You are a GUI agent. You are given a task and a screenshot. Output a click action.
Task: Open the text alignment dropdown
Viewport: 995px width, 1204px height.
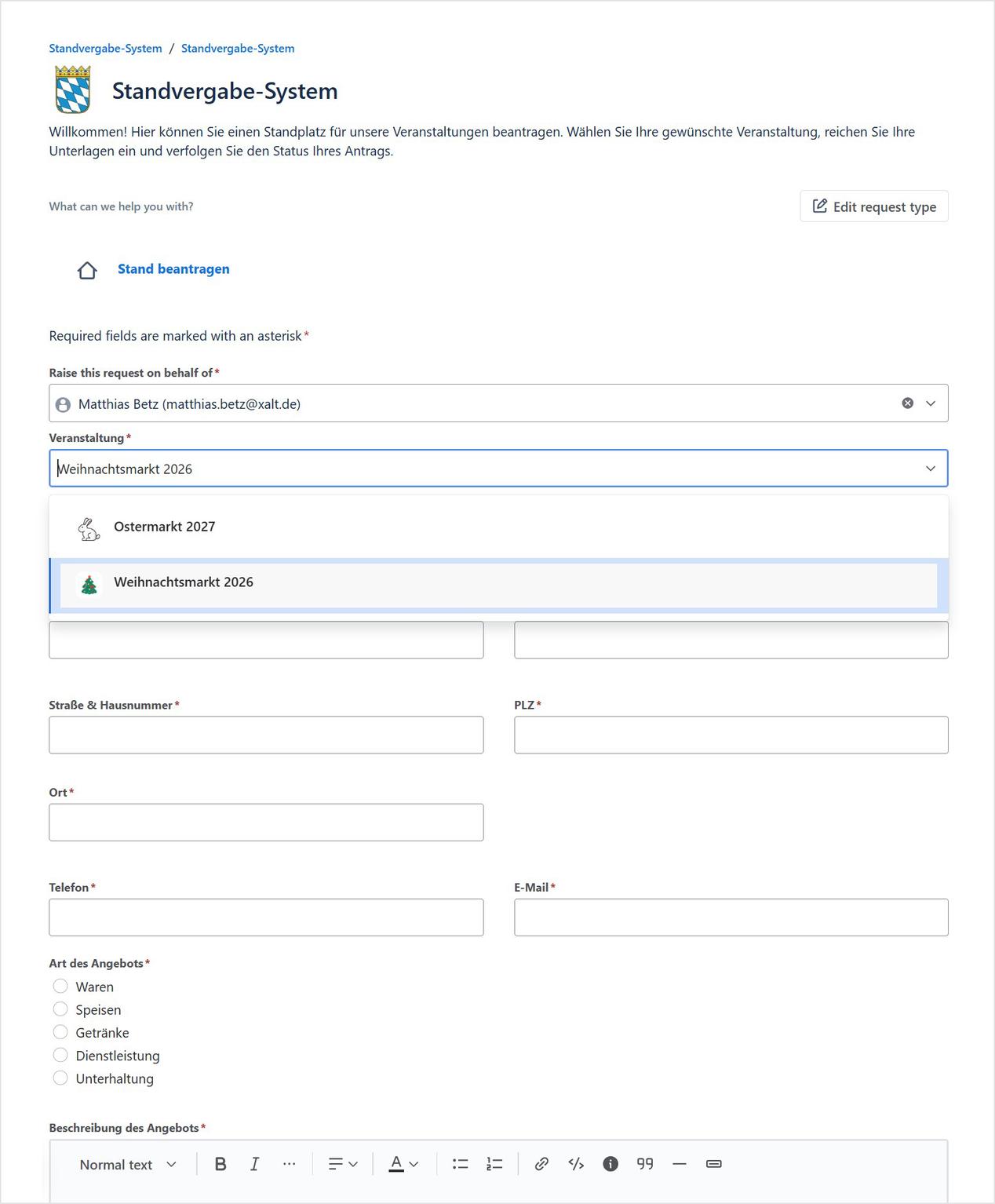(343, 1164)
